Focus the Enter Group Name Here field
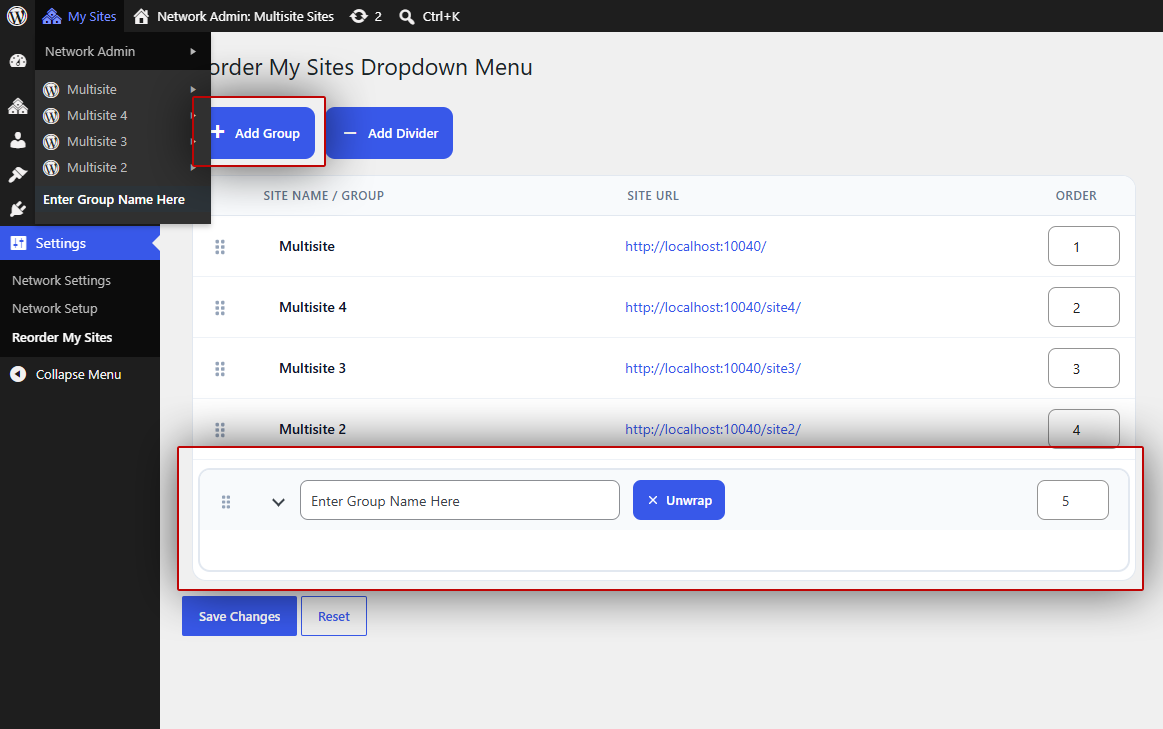The image size is (1163, 729). 460,501
